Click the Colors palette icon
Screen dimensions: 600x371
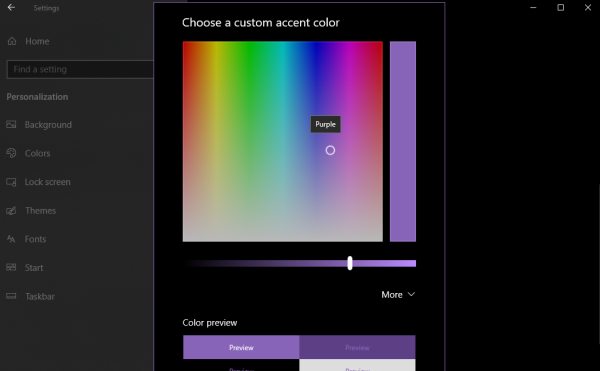pyautogui.click(x=11, y=153)
